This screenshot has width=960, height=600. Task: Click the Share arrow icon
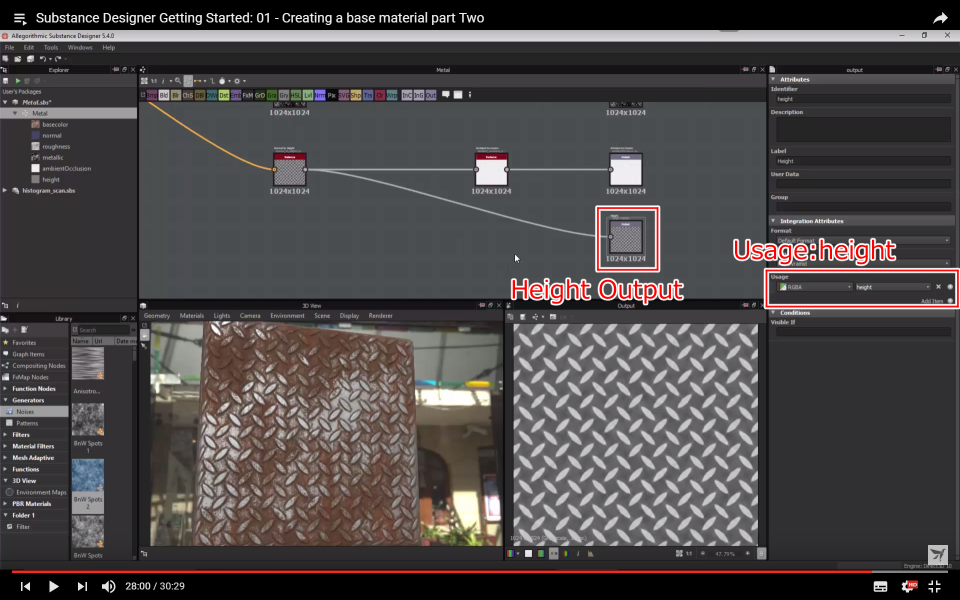pos(940,18)
